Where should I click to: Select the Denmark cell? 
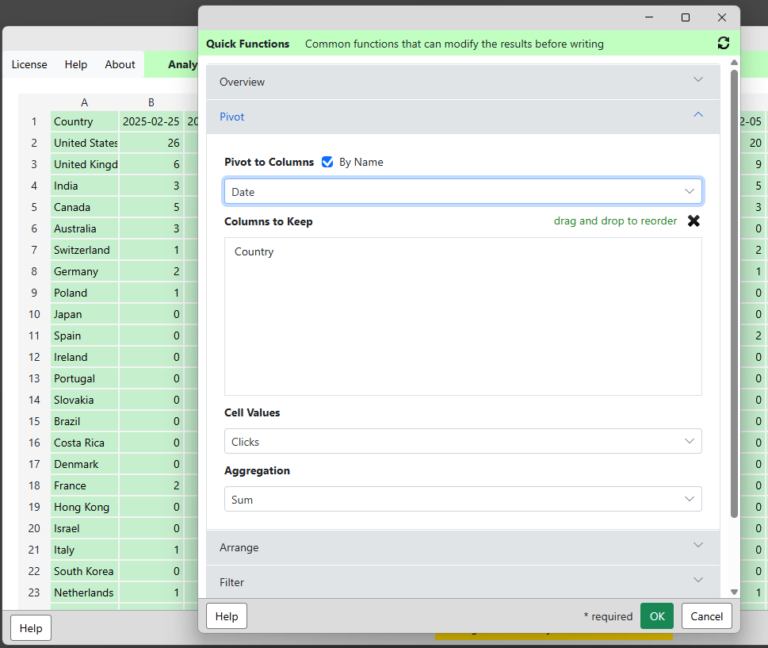point(84,464)
